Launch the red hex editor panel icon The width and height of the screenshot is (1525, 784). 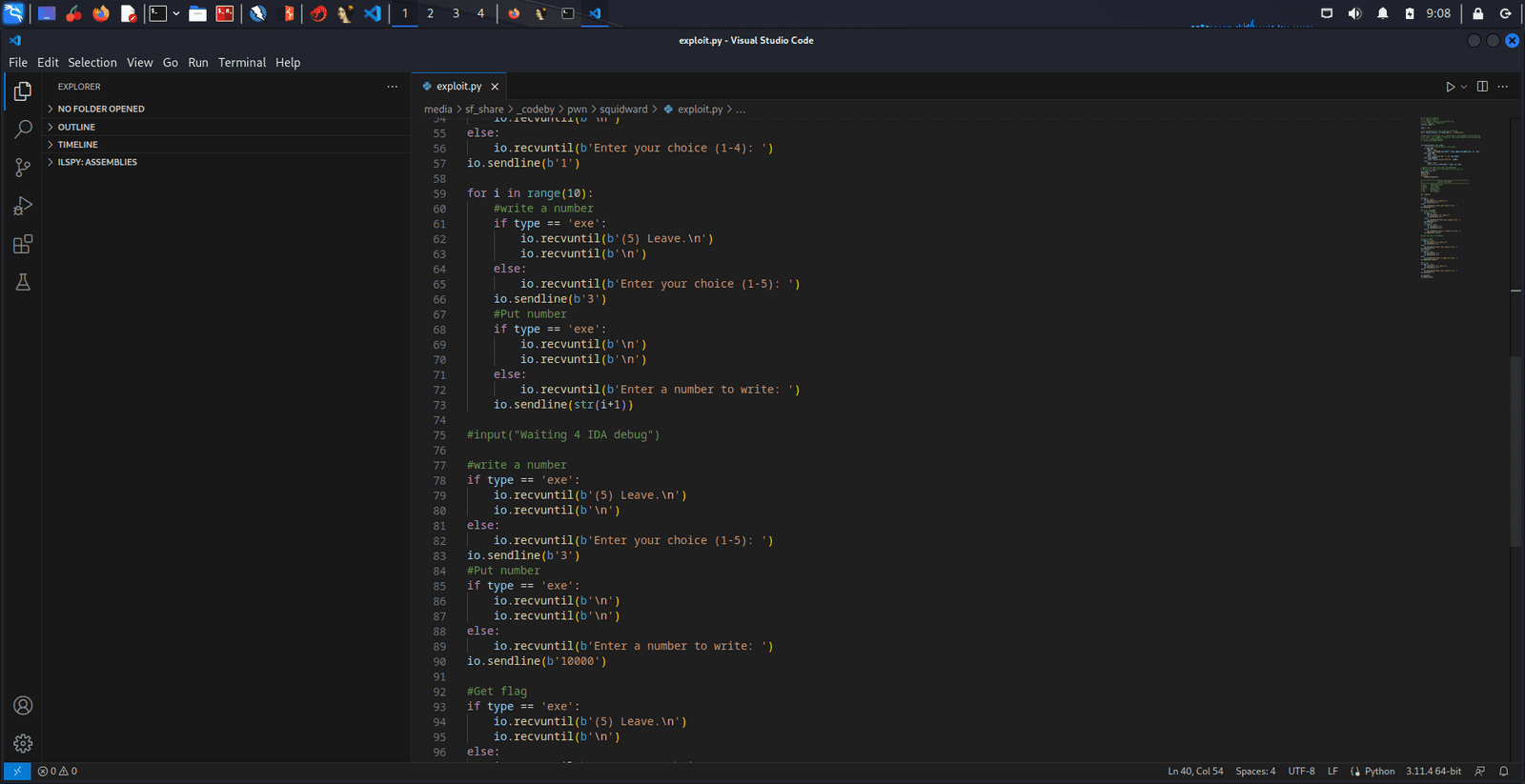[225, 13]
